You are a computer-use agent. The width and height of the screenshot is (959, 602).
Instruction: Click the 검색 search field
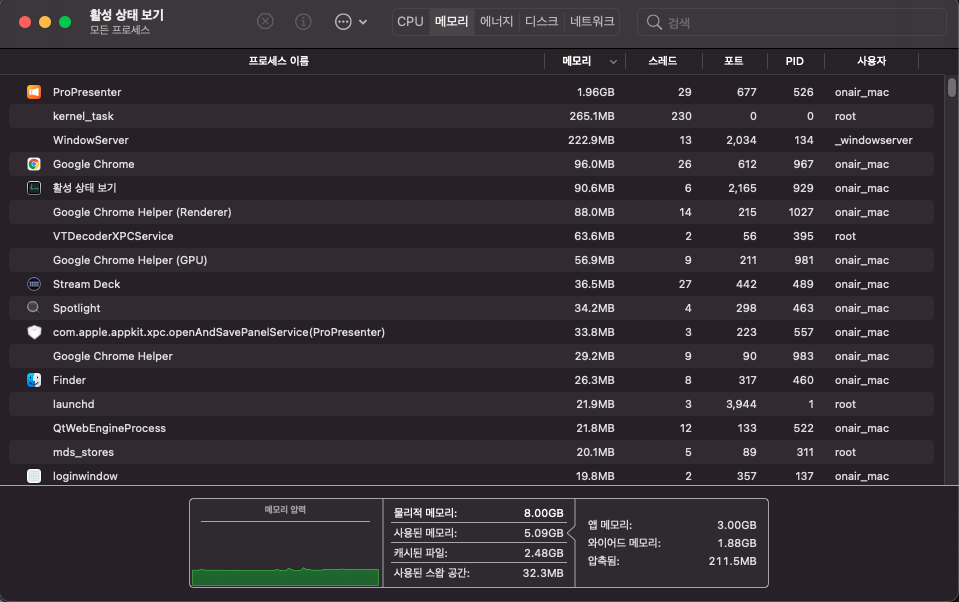(x=792, y=23)
